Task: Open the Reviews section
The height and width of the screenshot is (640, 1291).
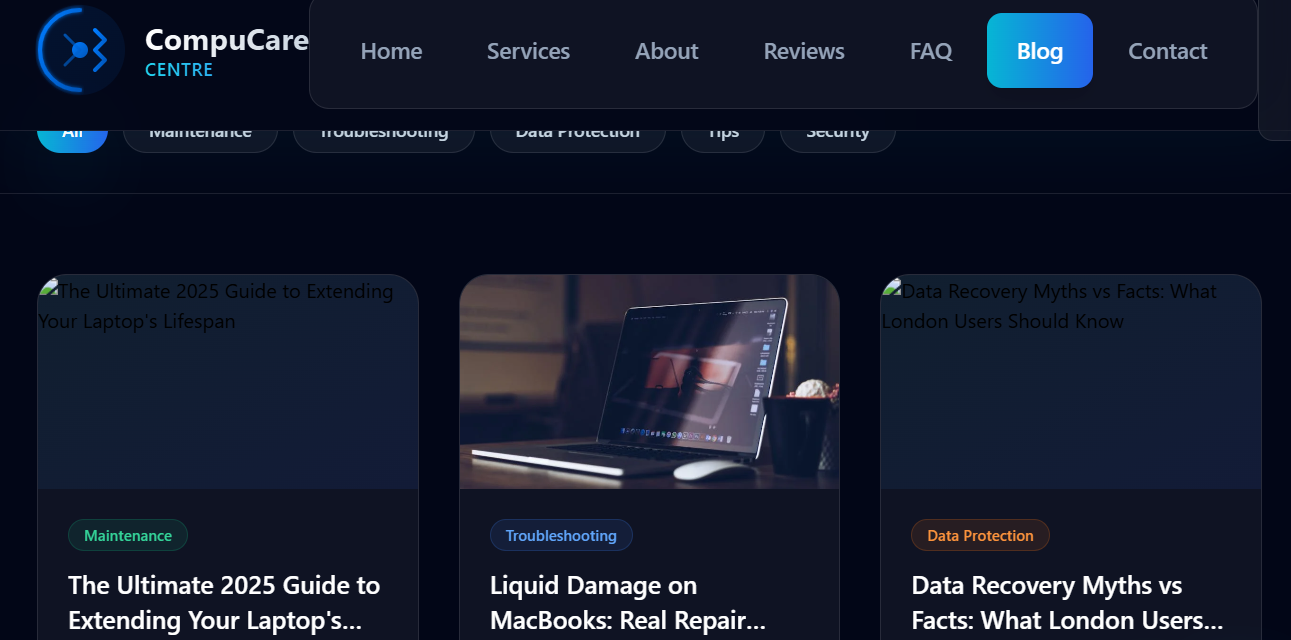Action: coord(804,51)
